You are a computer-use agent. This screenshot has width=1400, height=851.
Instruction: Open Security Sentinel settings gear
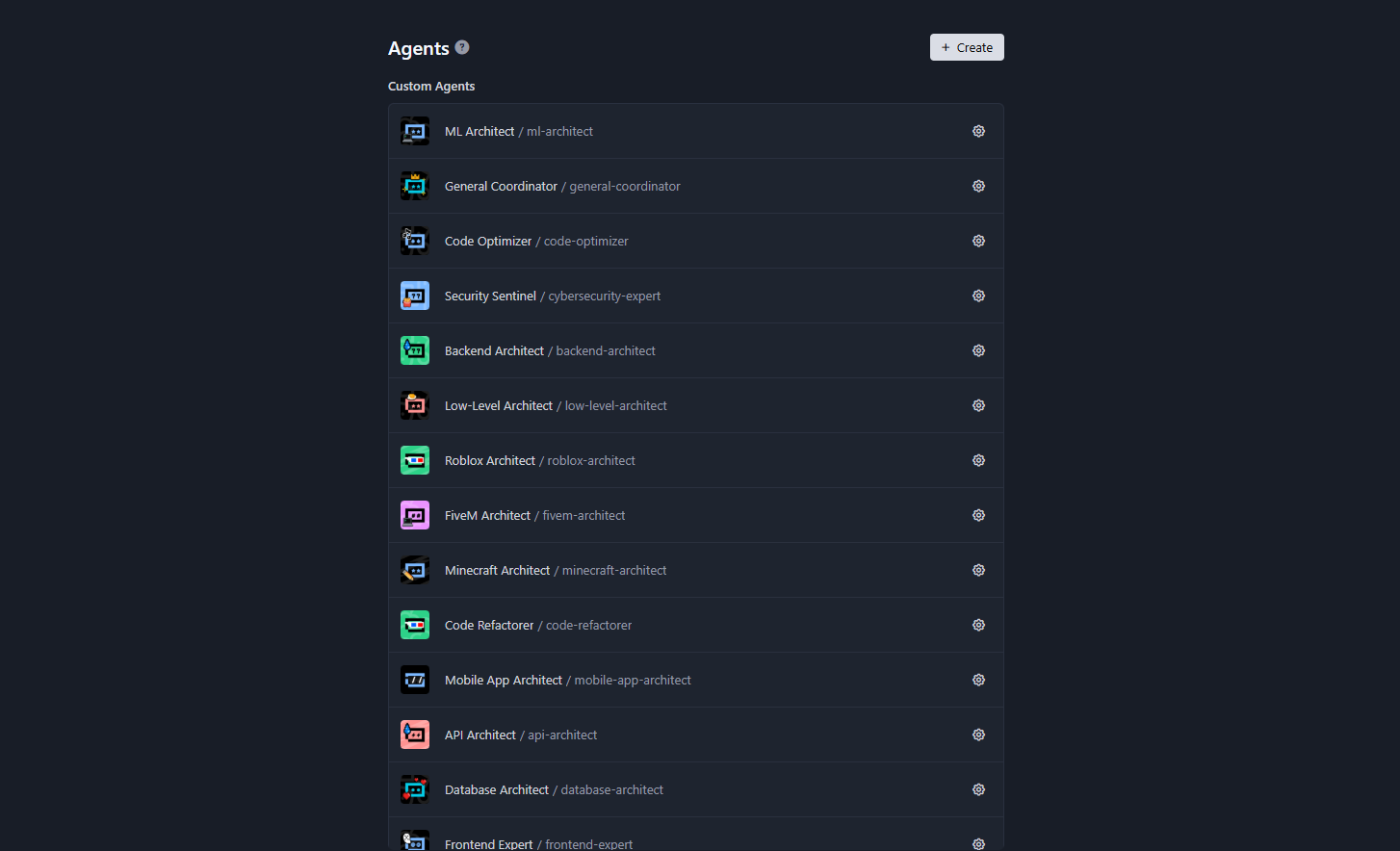pyautogui.click(x=978, y=296)
